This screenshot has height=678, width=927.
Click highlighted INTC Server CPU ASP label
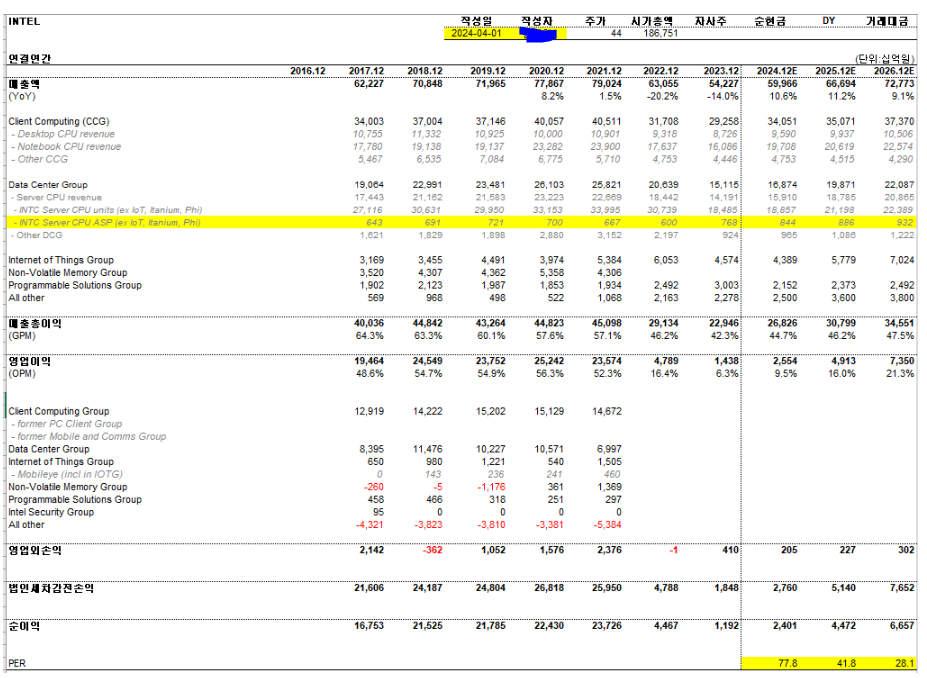pyautogui.click(x=107, y=222)
